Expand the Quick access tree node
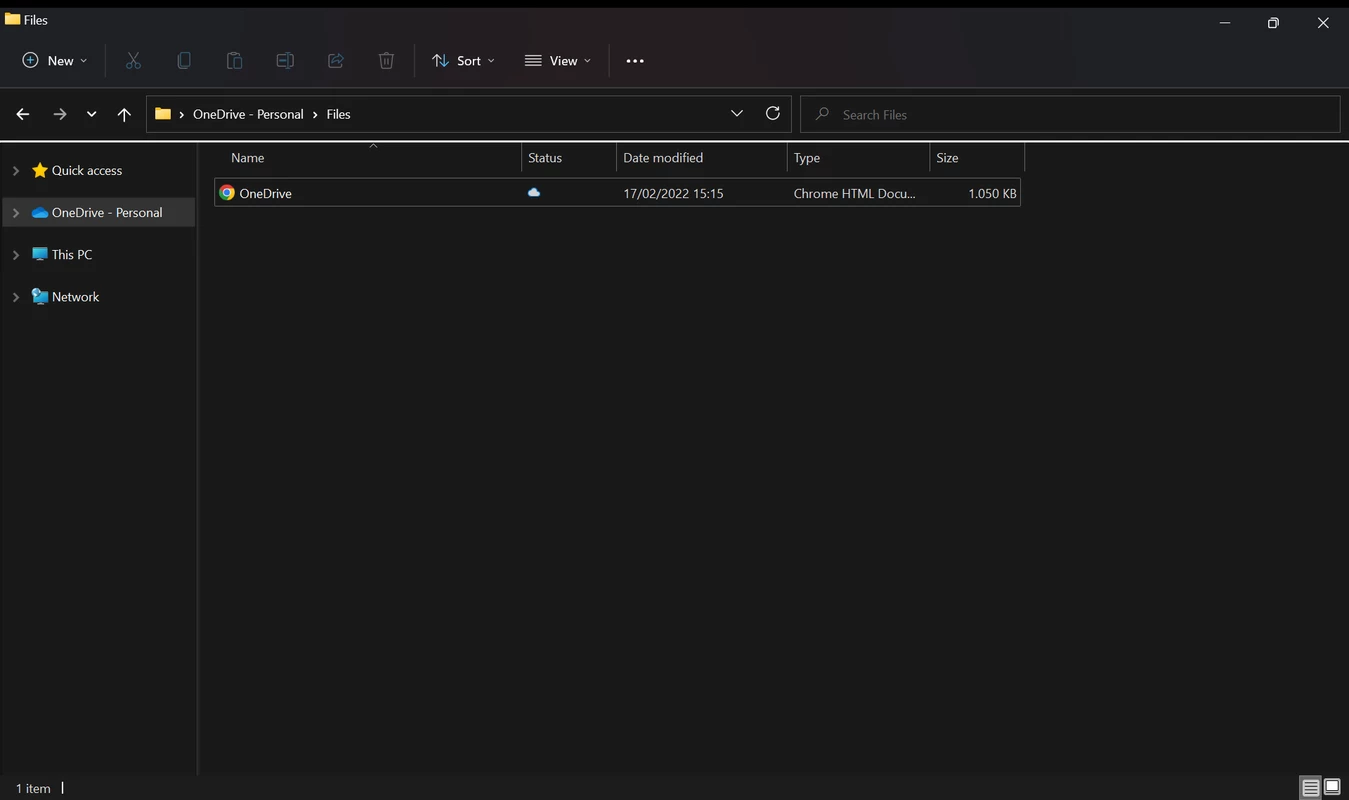This screenshot has width=1349, height=800. click(16, 171)
